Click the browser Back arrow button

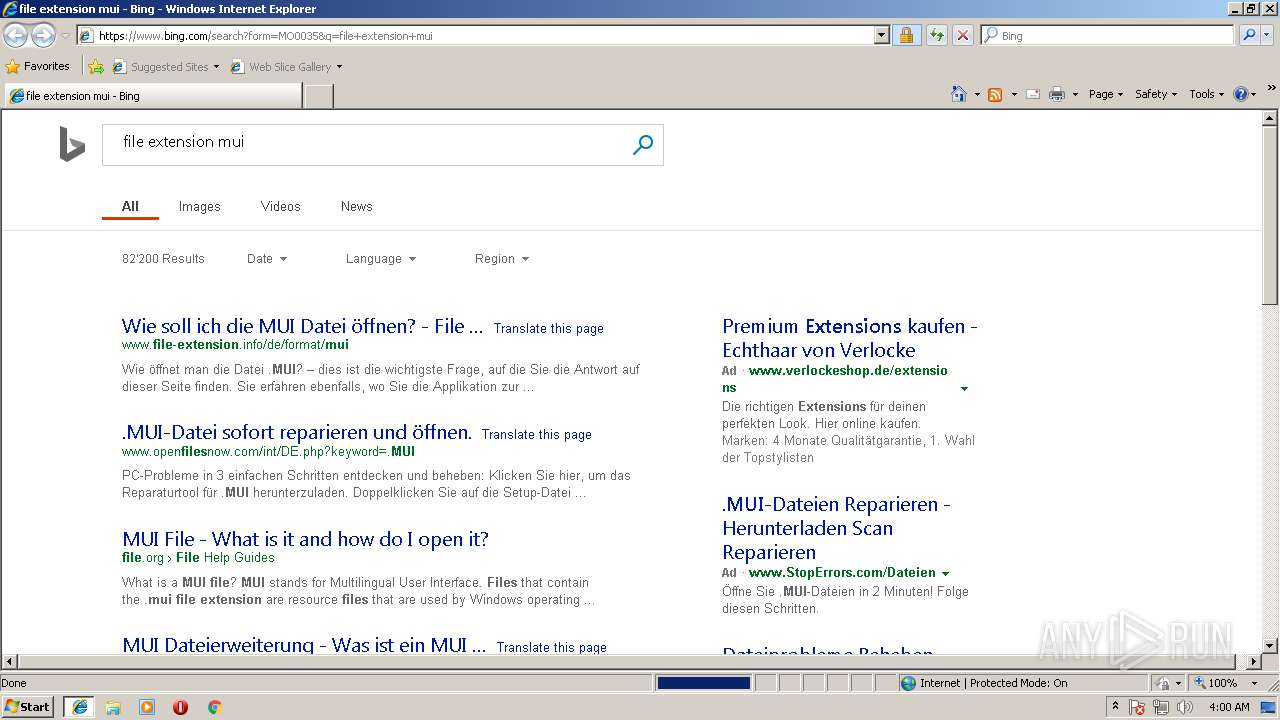tap(15, 36)
